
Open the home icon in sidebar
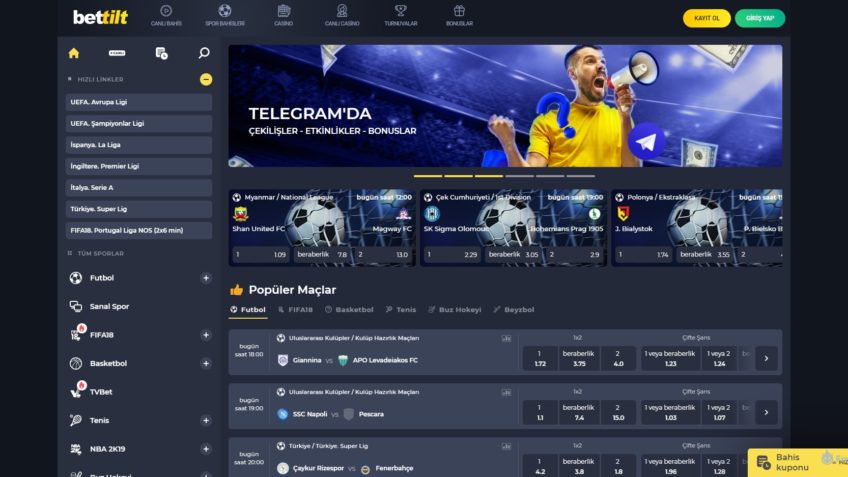point(74,53)
